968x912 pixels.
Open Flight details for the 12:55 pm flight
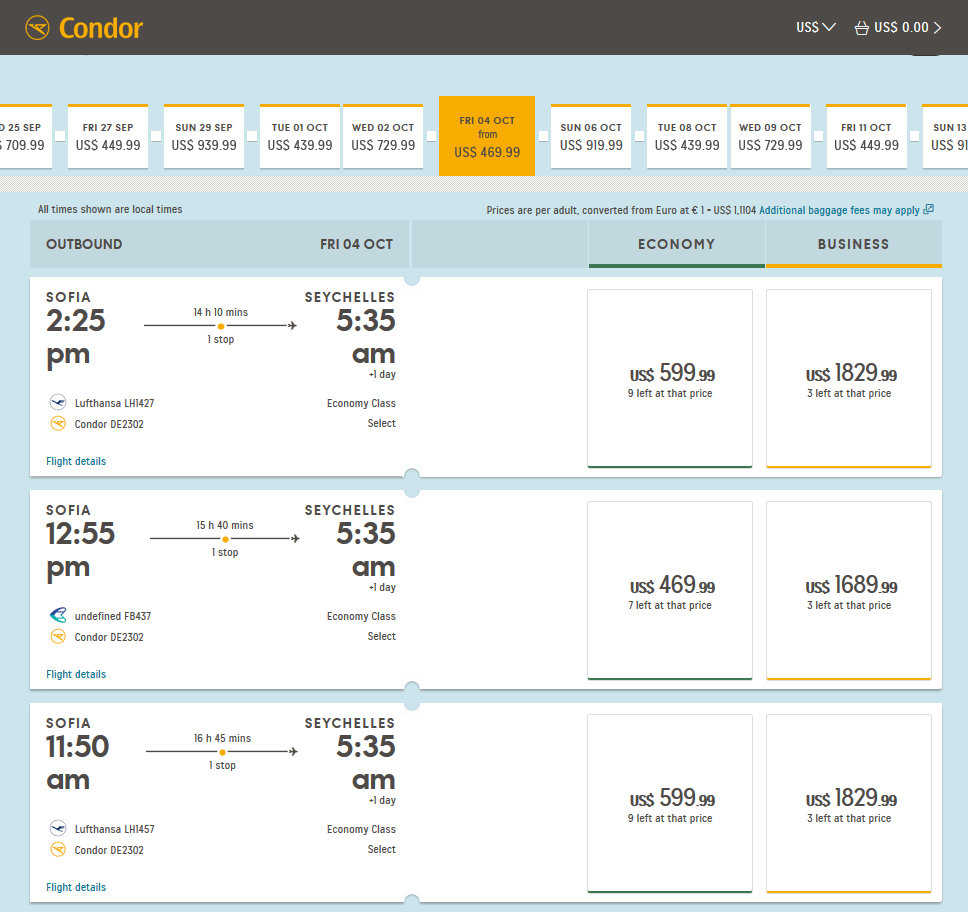coord(76,674)
